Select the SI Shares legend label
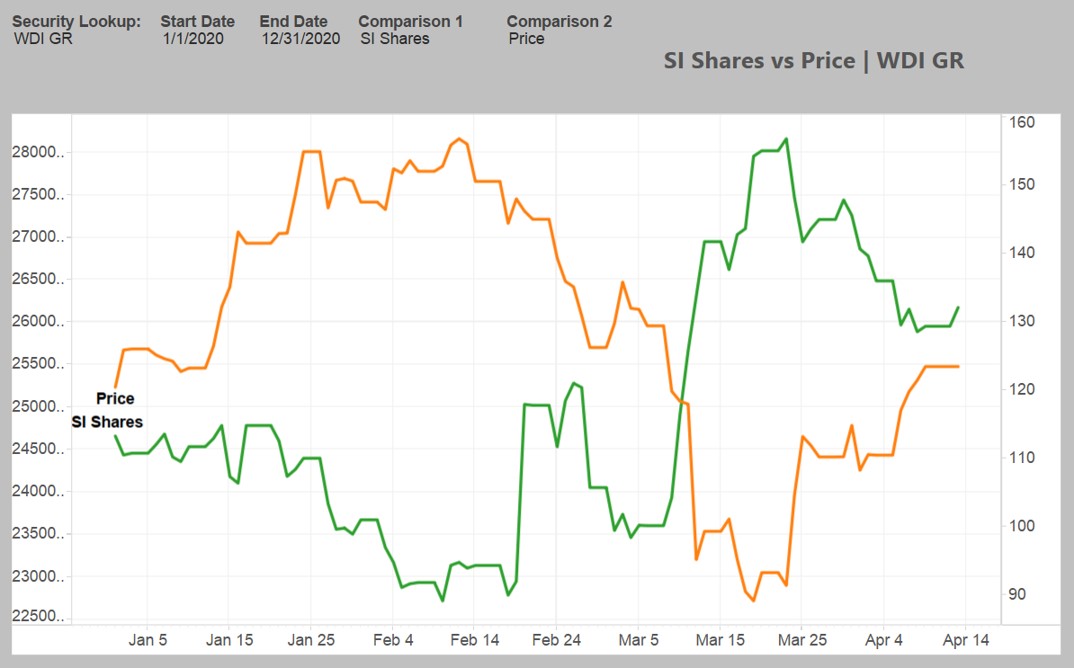Screen dimensions: 1074x668 click(107, 422)
